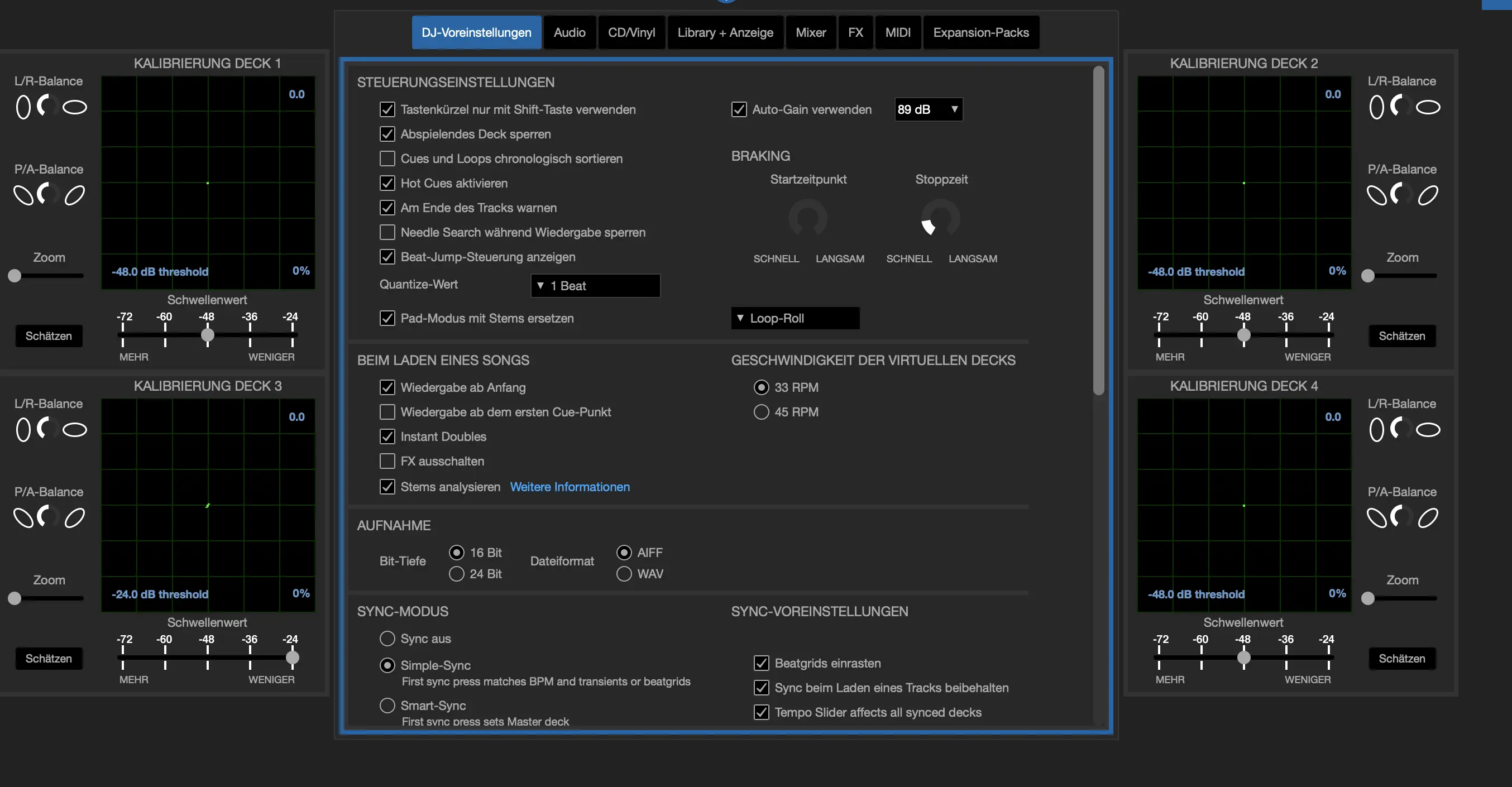Click Deck 1 P/A-Balance knob
Viewport: 1512px width, 787px height.
click(49, 194)
